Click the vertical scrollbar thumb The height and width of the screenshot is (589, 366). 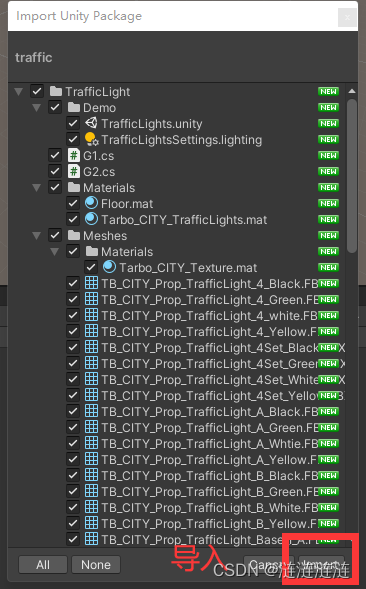[352, 176]
